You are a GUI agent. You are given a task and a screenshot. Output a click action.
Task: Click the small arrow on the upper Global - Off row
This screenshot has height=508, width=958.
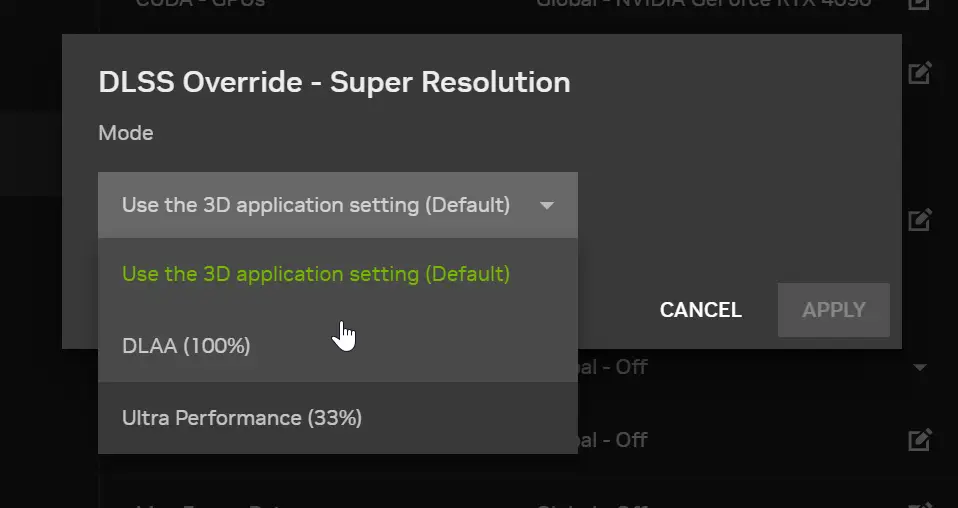(920, 367)
